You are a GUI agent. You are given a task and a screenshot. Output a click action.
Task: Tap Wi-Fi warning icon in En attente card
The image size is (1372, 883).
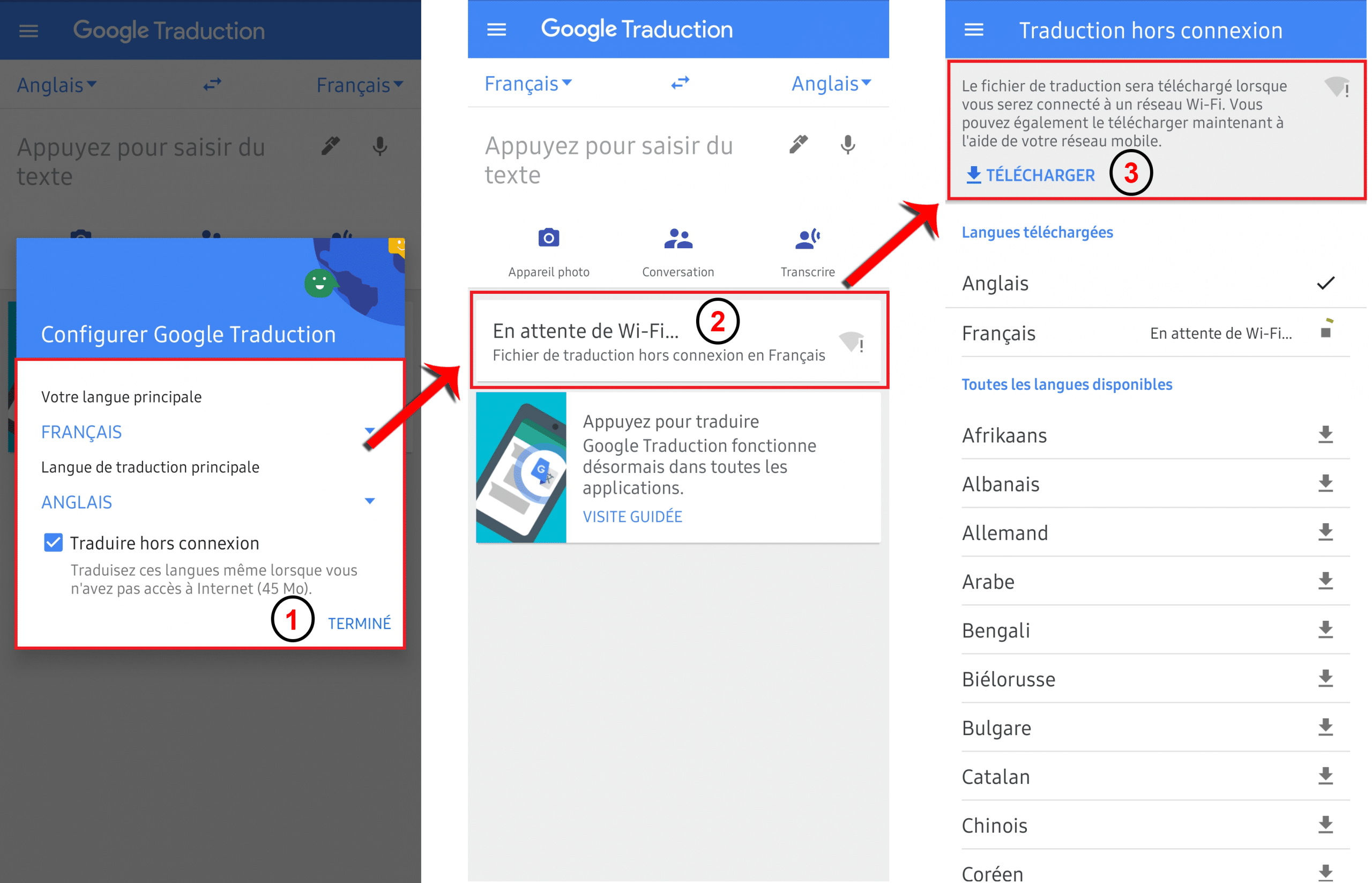[x=851, y=342]
